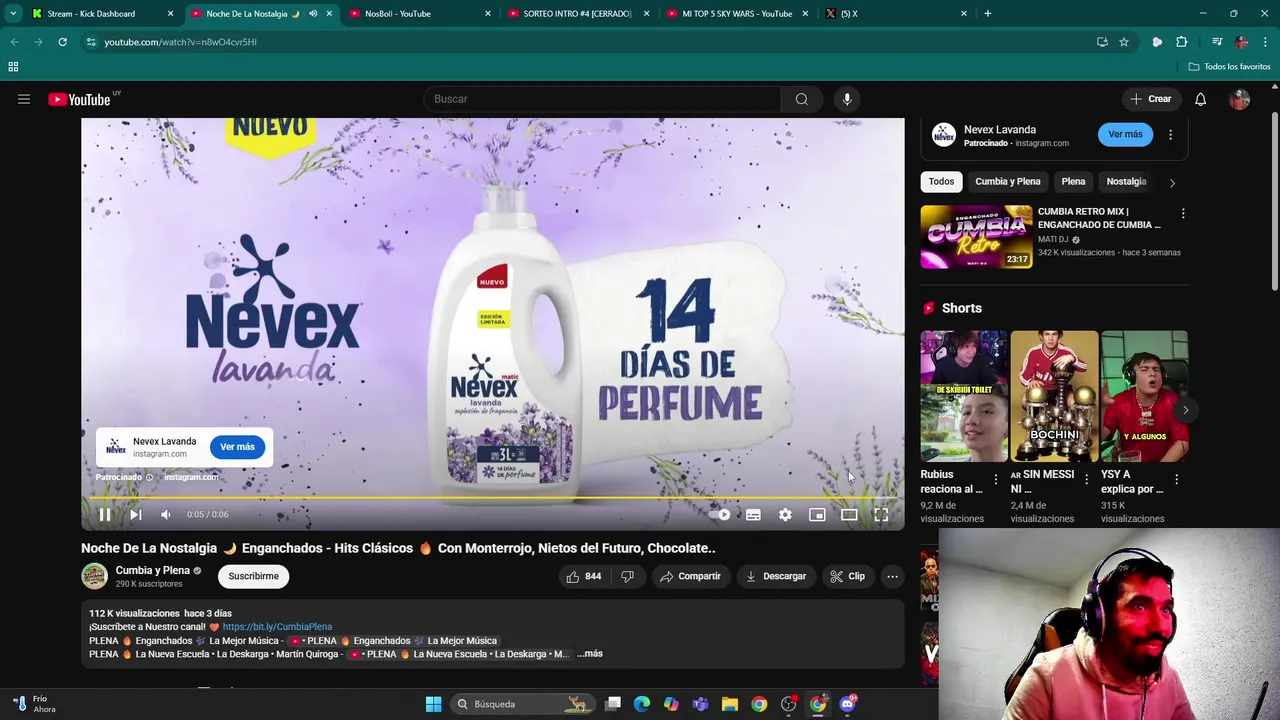This screenshot has width=1280, height=720.
Task: Click the video progress bar
Action: (493, 497)
